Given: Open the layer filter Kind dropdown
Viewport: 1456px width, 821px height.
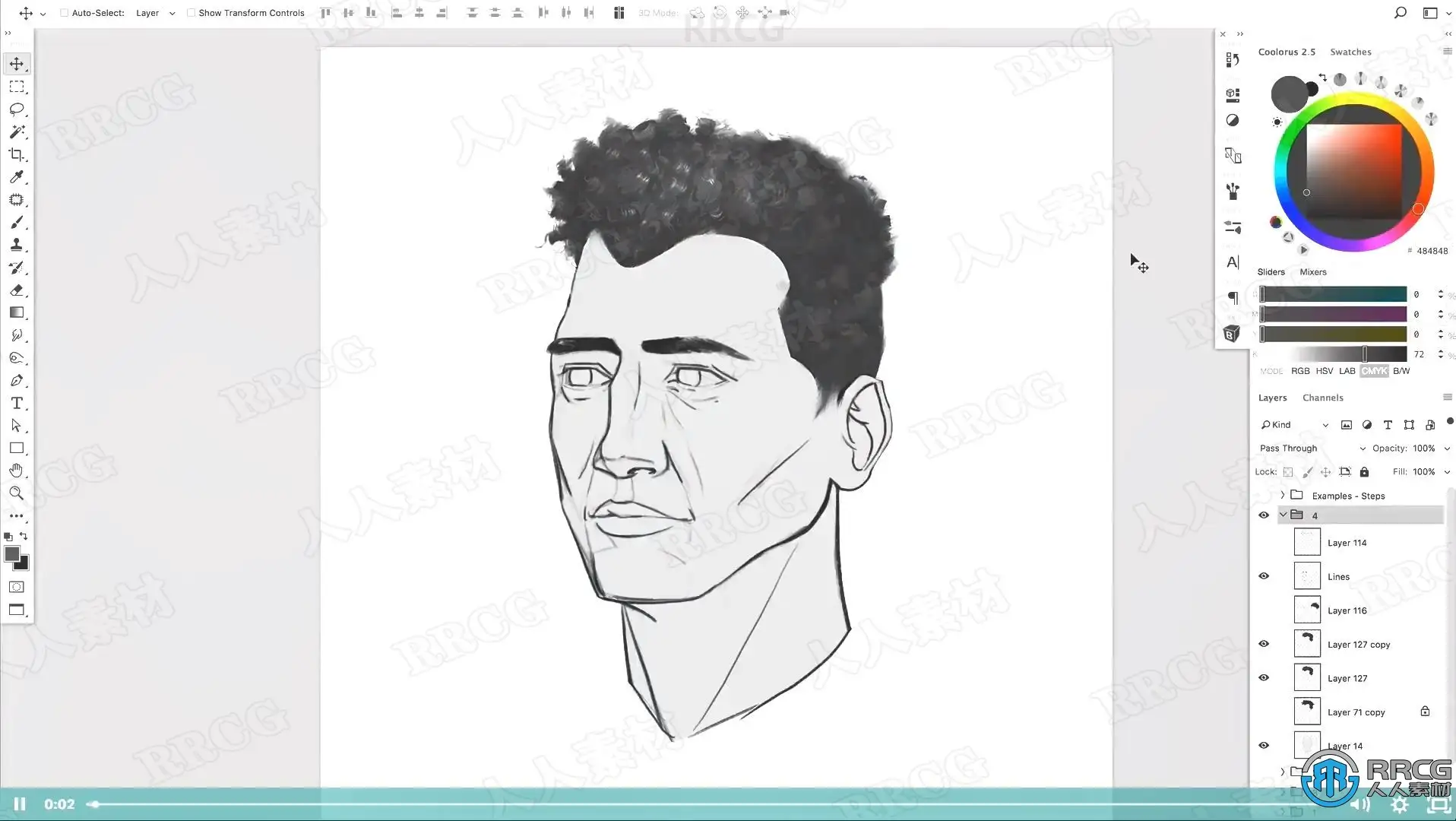Looking at the screenshot, I should point(1294,425).
